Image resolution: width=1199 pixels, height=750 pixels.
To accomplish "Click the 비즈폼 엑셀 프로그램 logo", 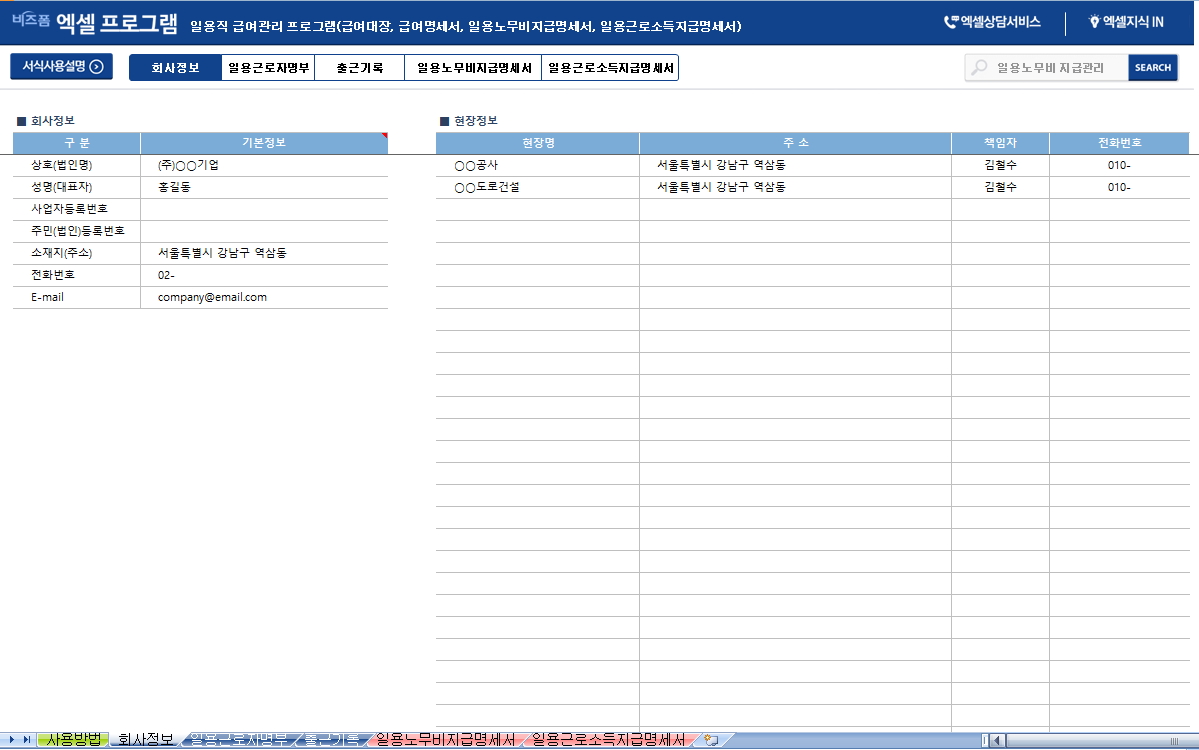I will [95, 23].
